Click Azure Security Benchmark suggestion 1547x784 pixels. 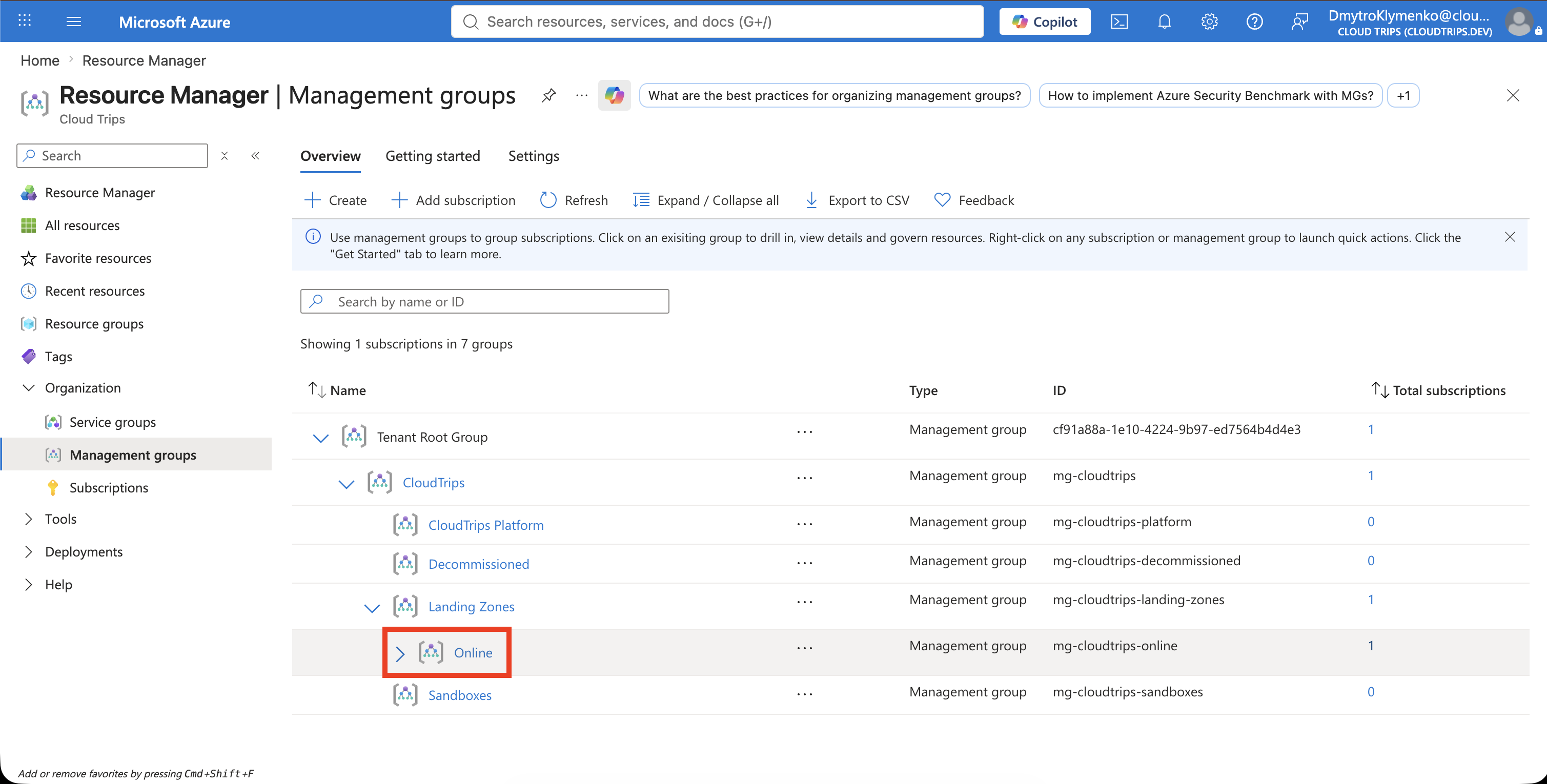(1210, 95)
